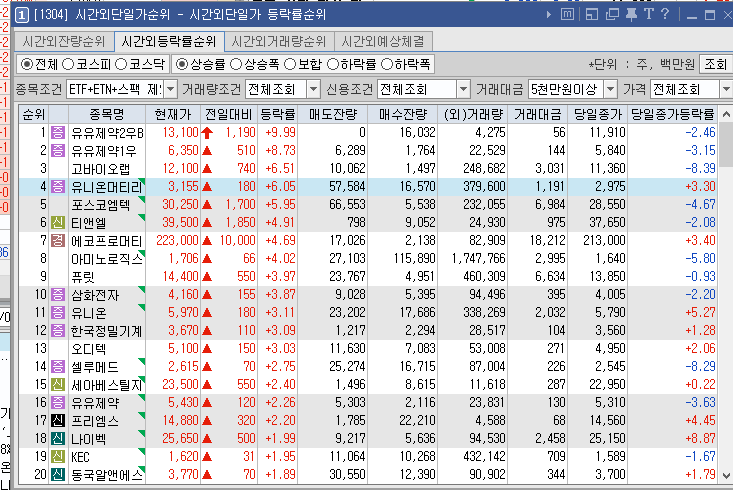Click the green corner marker on 포스코엠텍 row

pos(142,199)
